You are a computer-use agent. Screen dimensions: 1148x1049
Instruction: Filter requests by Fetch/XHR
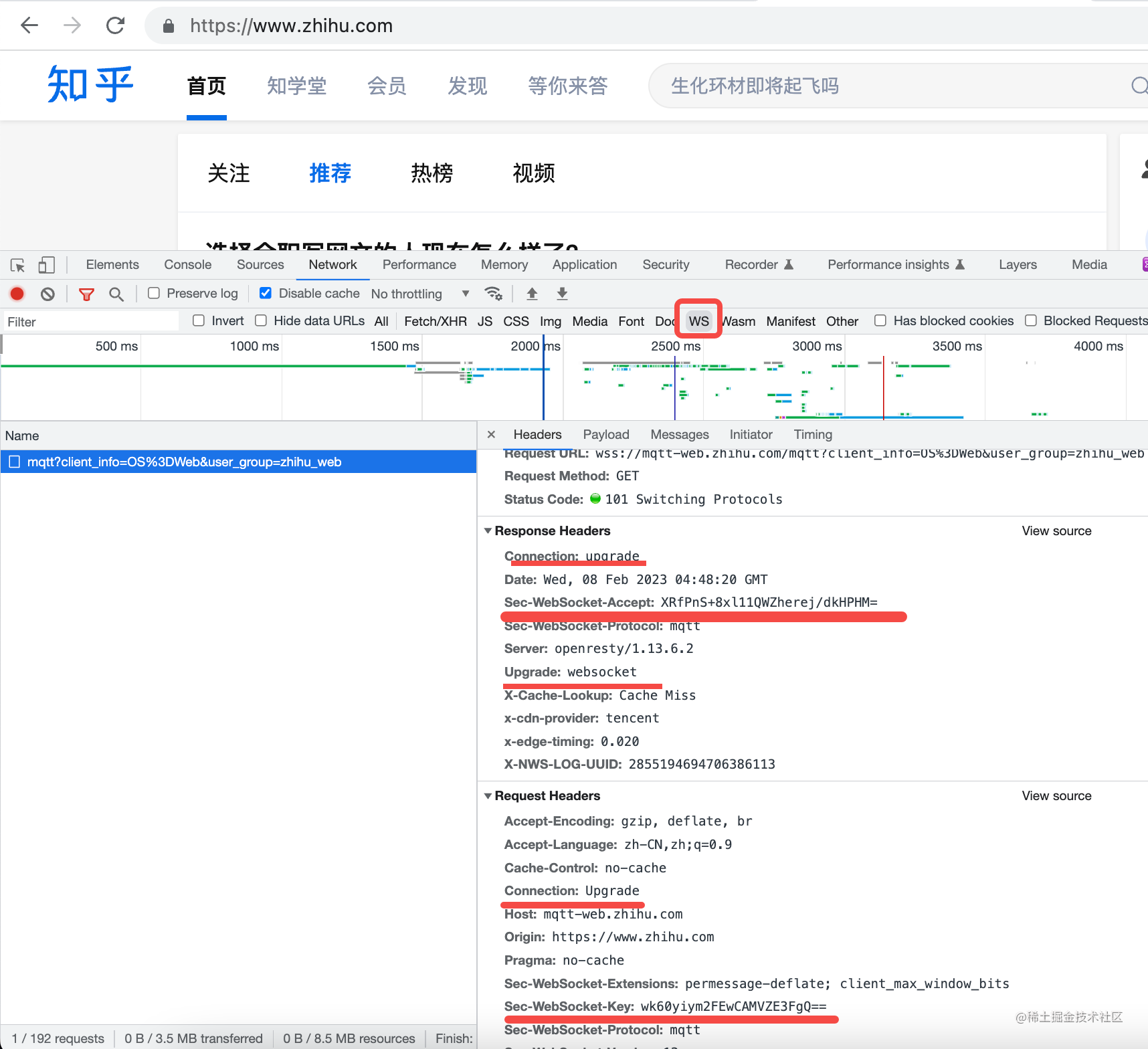436,321
